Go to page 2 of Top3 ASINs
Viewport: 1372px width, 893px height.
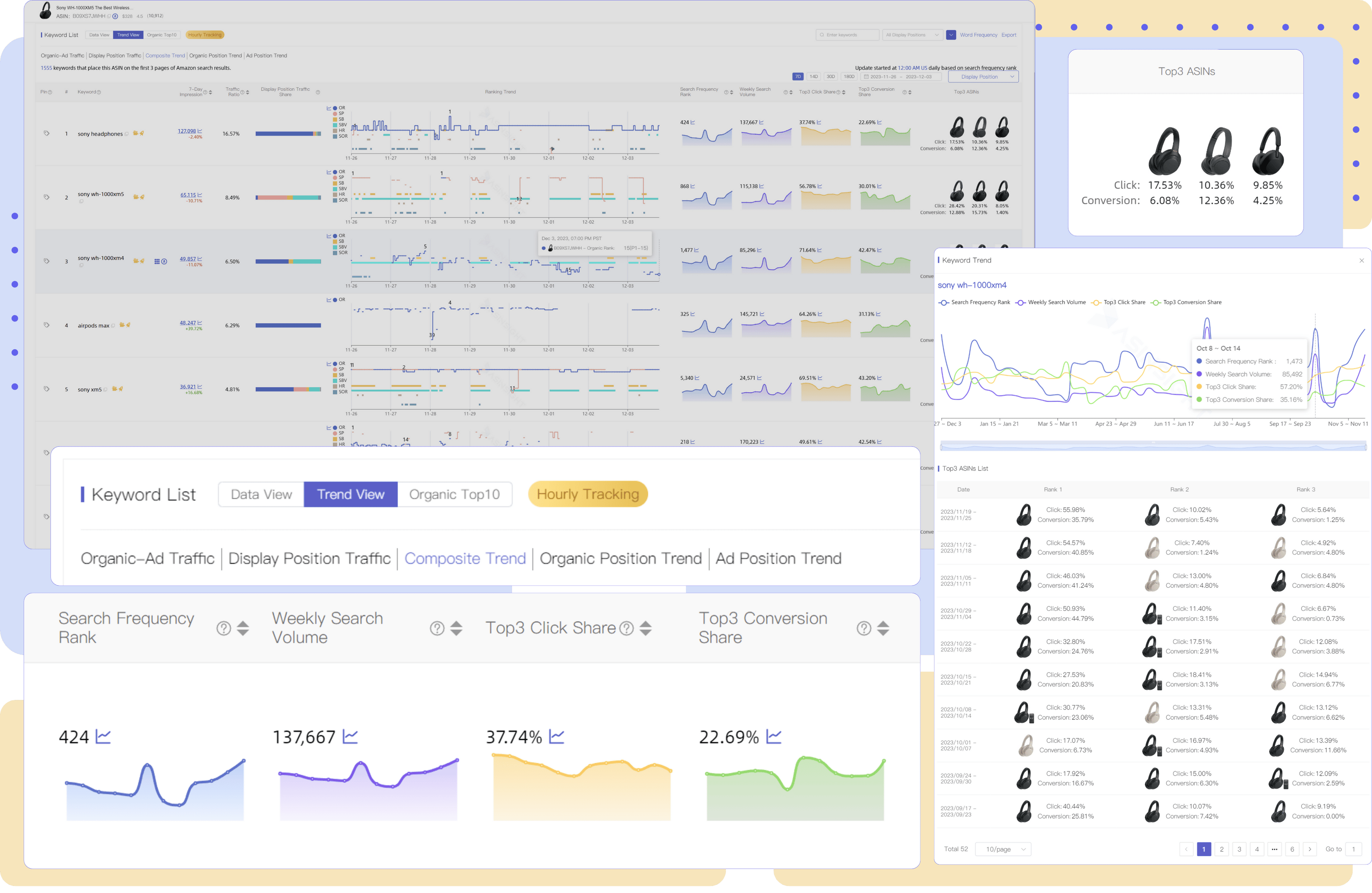[x=1222, y=849]
